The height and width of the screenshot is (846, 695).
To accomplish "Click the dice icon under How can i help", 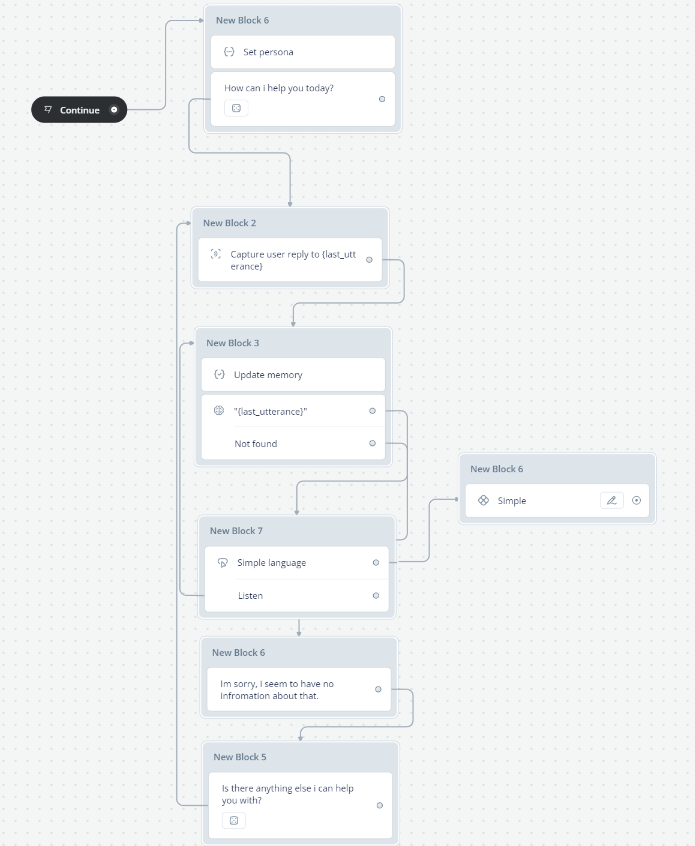I will click(x=236, y=108).
